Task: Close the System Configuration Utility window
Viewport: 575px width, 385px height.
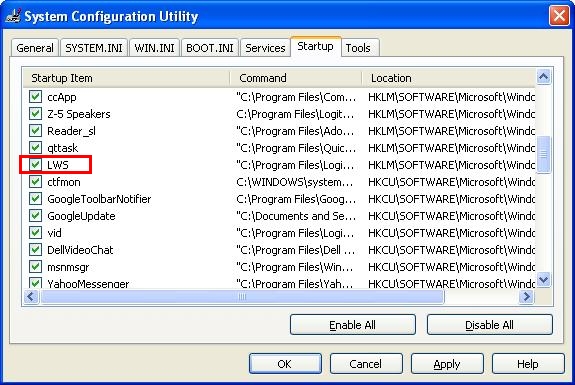Action: [559, 16]
